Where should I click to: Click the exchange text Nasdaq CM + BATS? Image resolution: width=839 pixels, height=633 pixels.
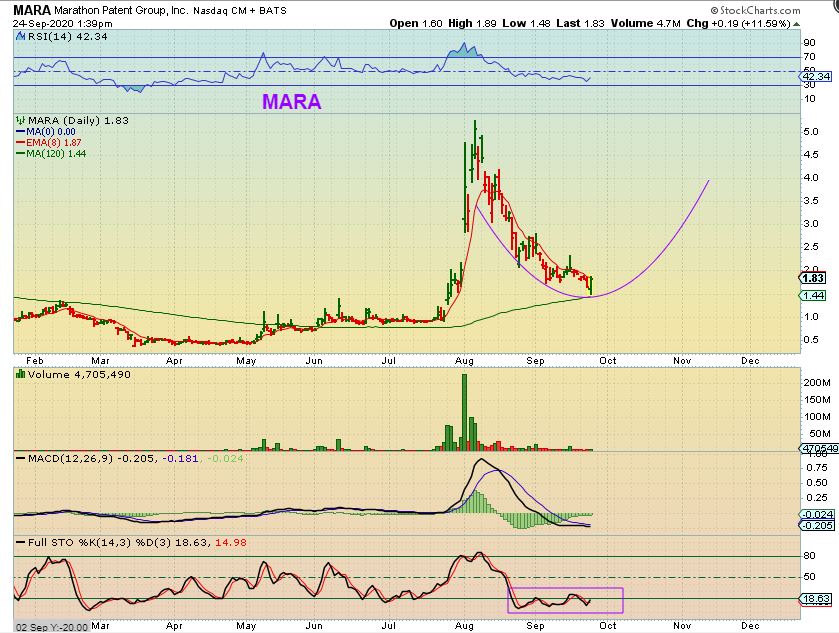click(240, 11)
